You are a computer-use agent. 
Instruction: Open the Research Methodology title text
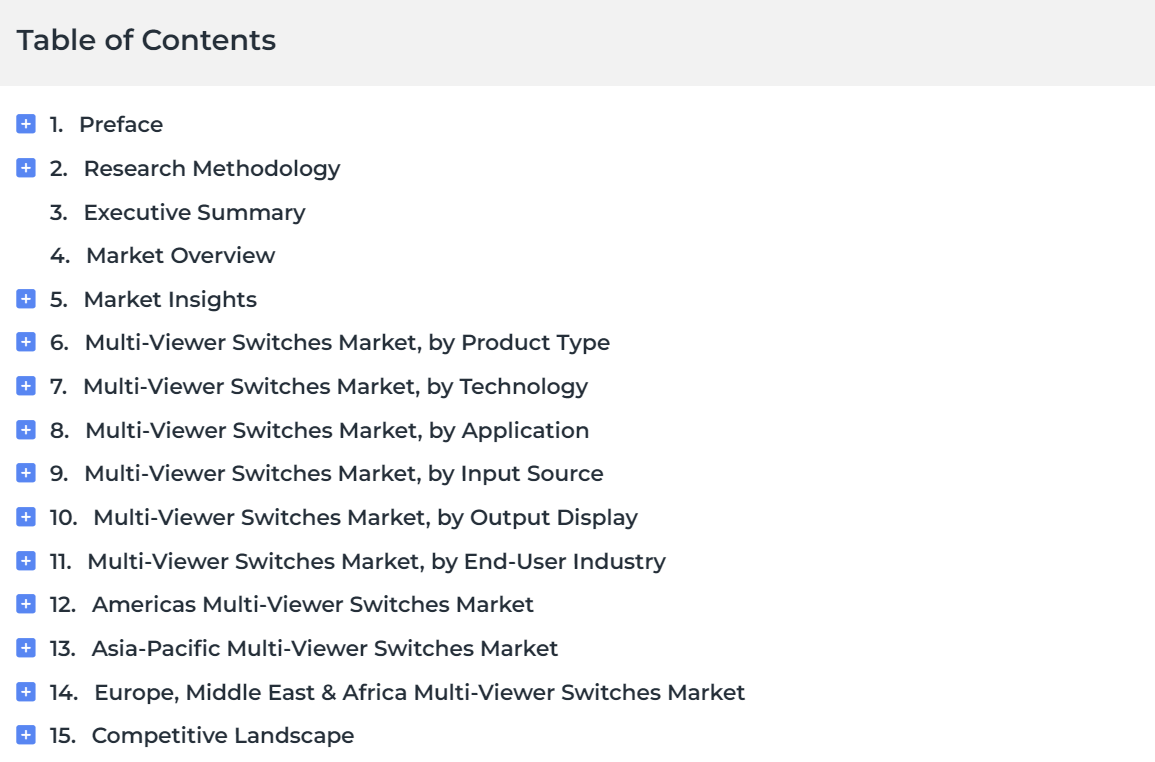(212, 169)
